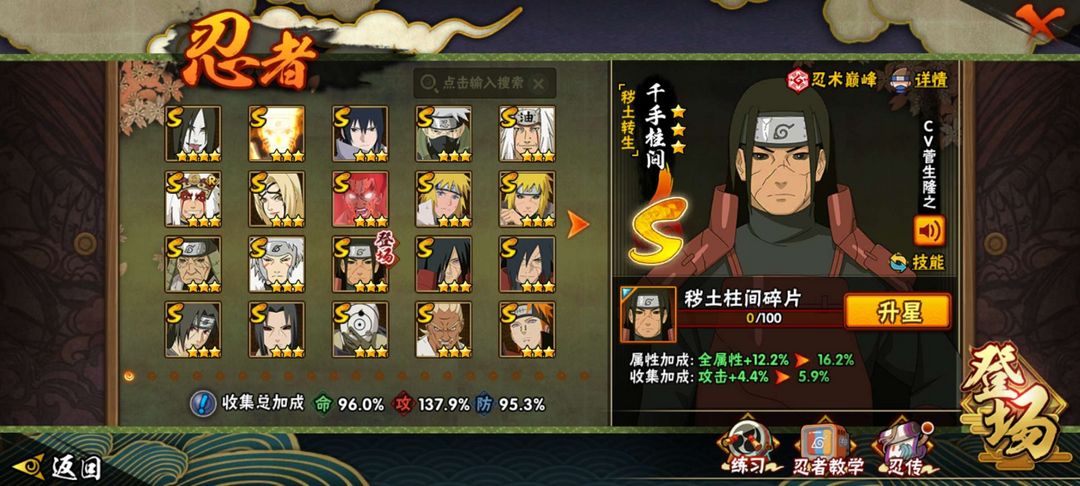Open the 技能 skills view
This screenshot has width=1080, height=486.
click(917, 262)
